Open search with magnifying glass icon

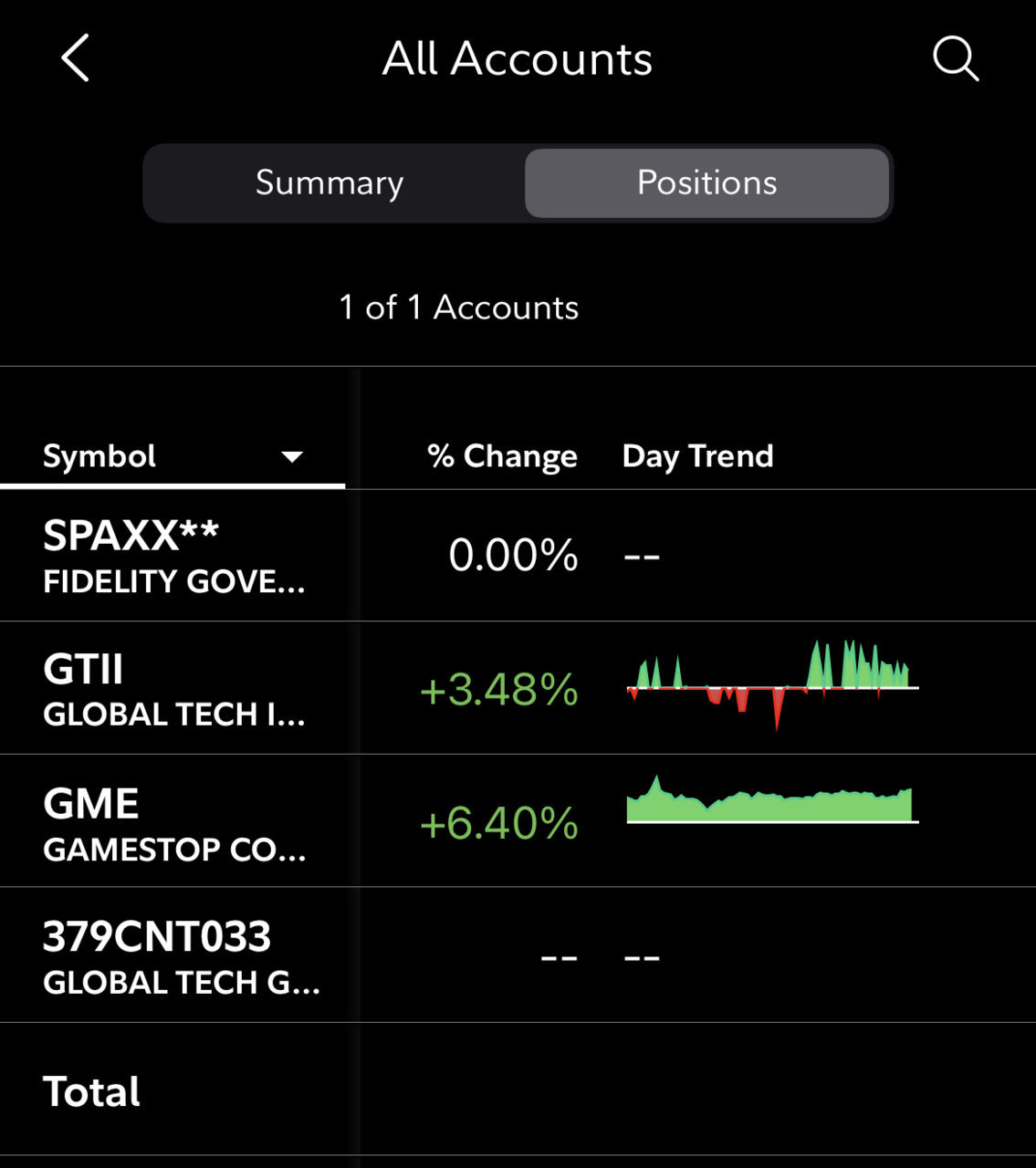(x=955, y=59)
